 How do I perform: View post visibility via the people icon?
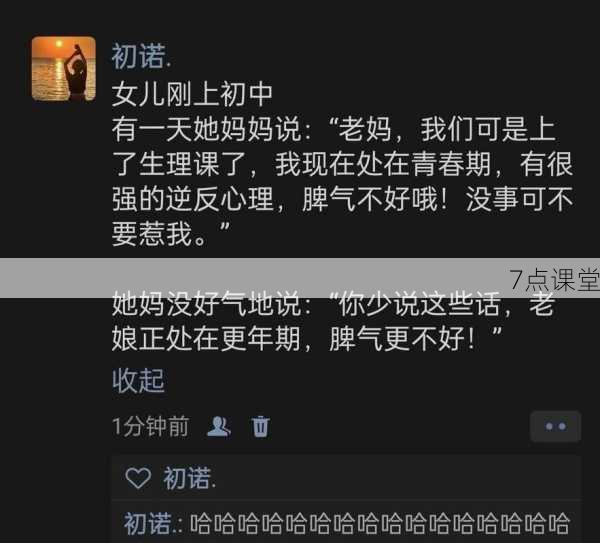click(x=218, y=426)
